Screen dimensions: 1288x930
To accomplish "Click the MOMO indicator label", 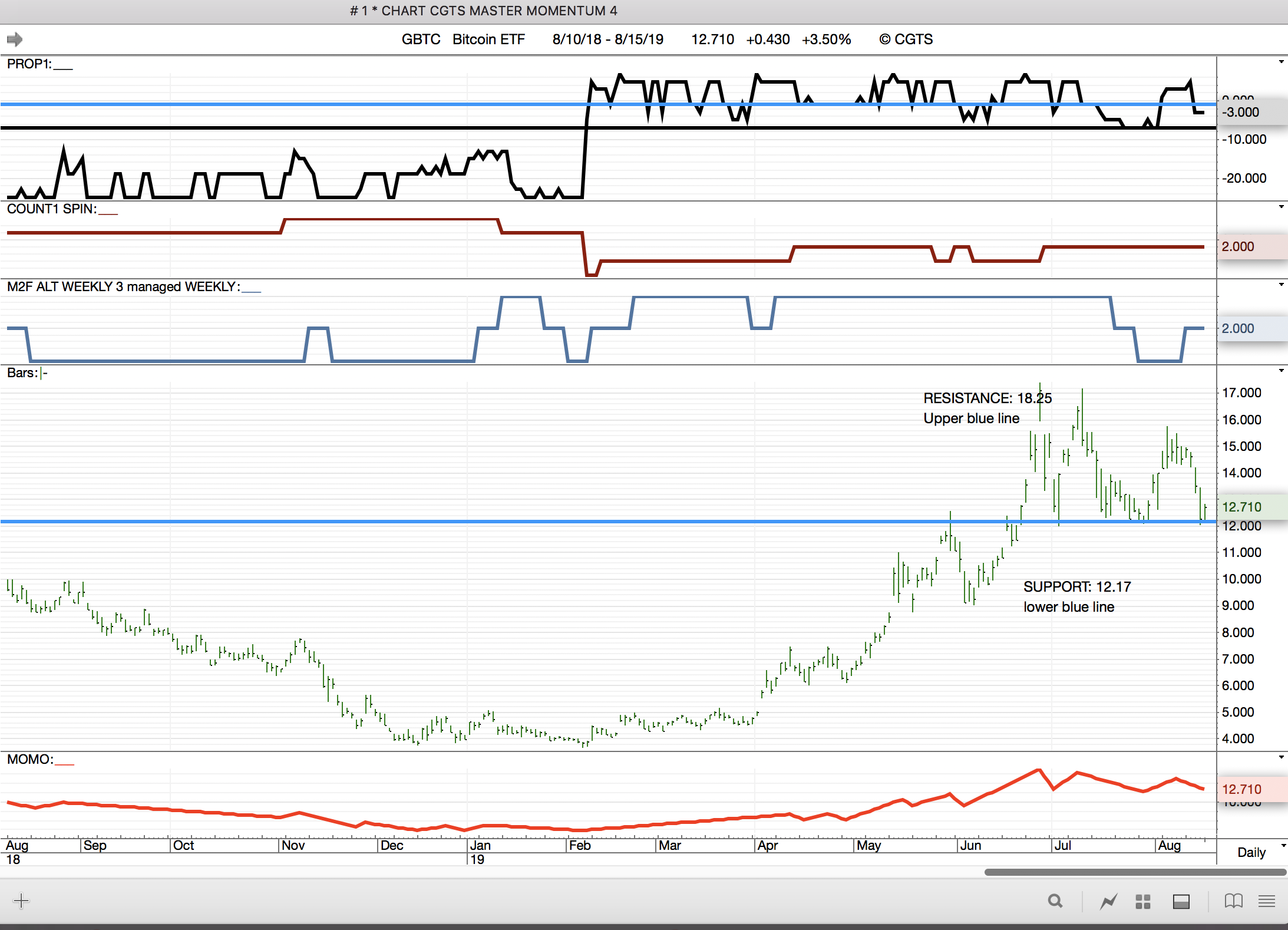I will pyautogui.click(x=29, y=759).
